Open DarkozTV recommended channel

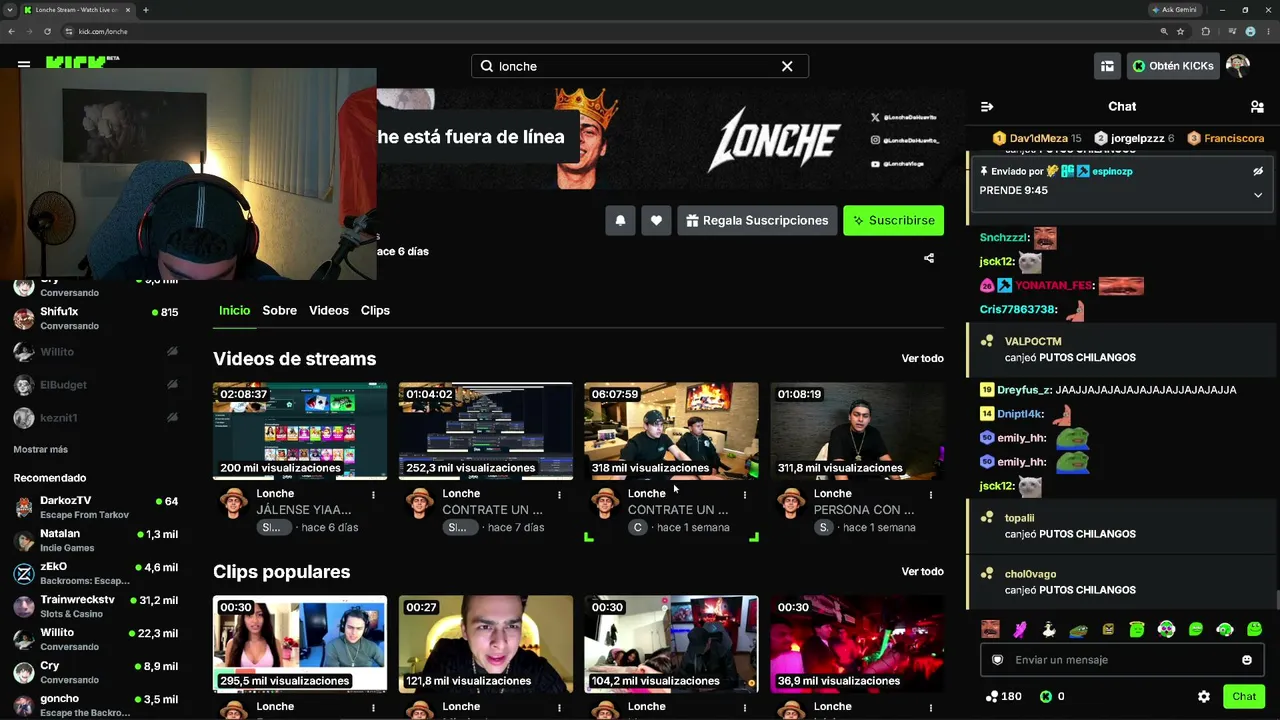(95, 507)
